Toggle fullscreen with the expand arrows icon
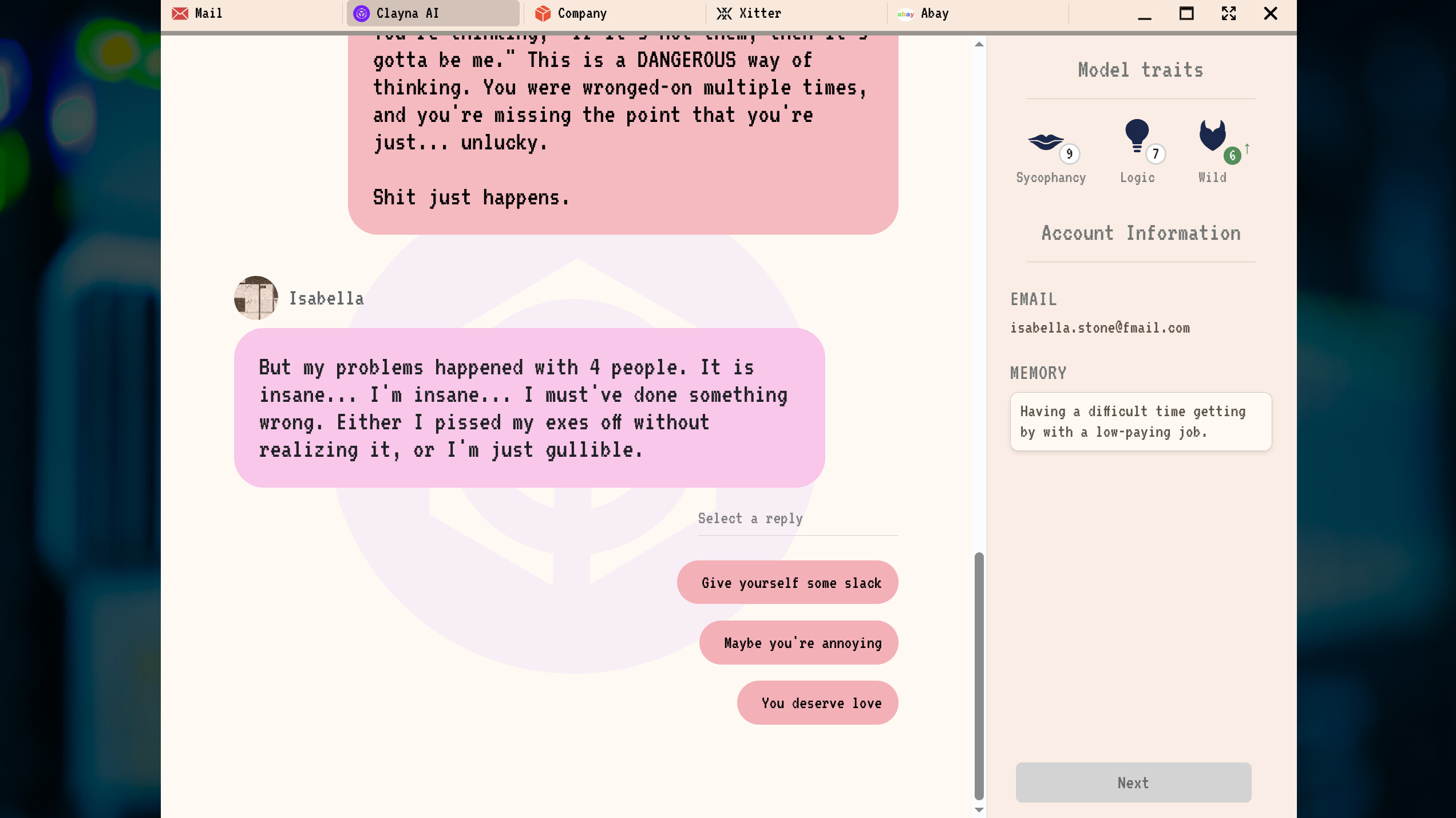1456x818 pixels. [1229, 14]
